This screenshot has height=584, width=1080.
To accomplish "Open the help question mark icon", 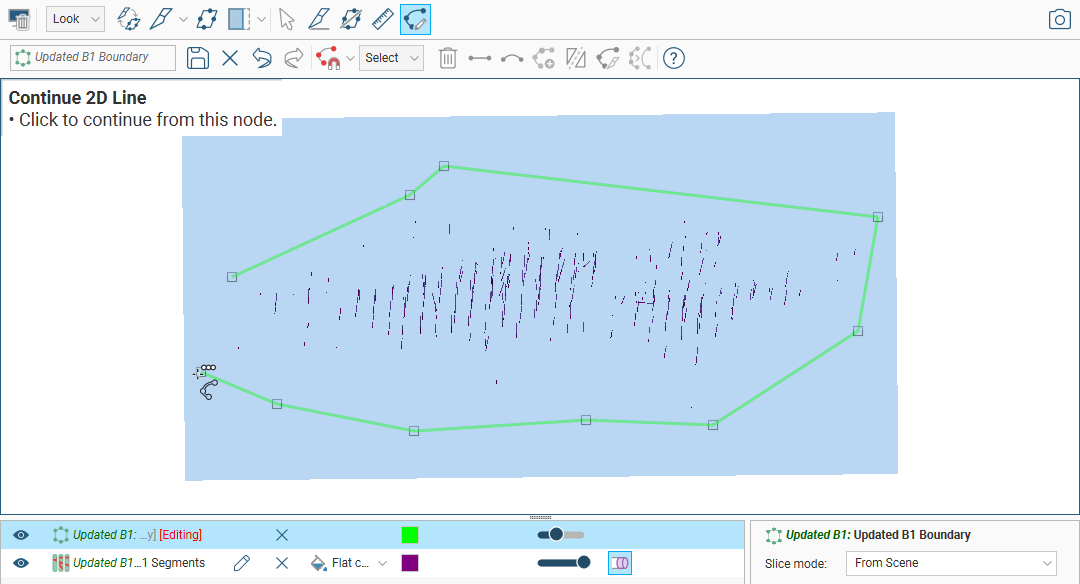I will pyautogui.click(x=674, y=58).
